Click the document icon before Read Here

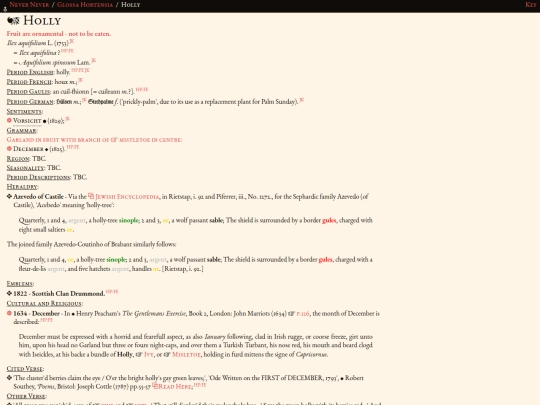click(155, 386)
